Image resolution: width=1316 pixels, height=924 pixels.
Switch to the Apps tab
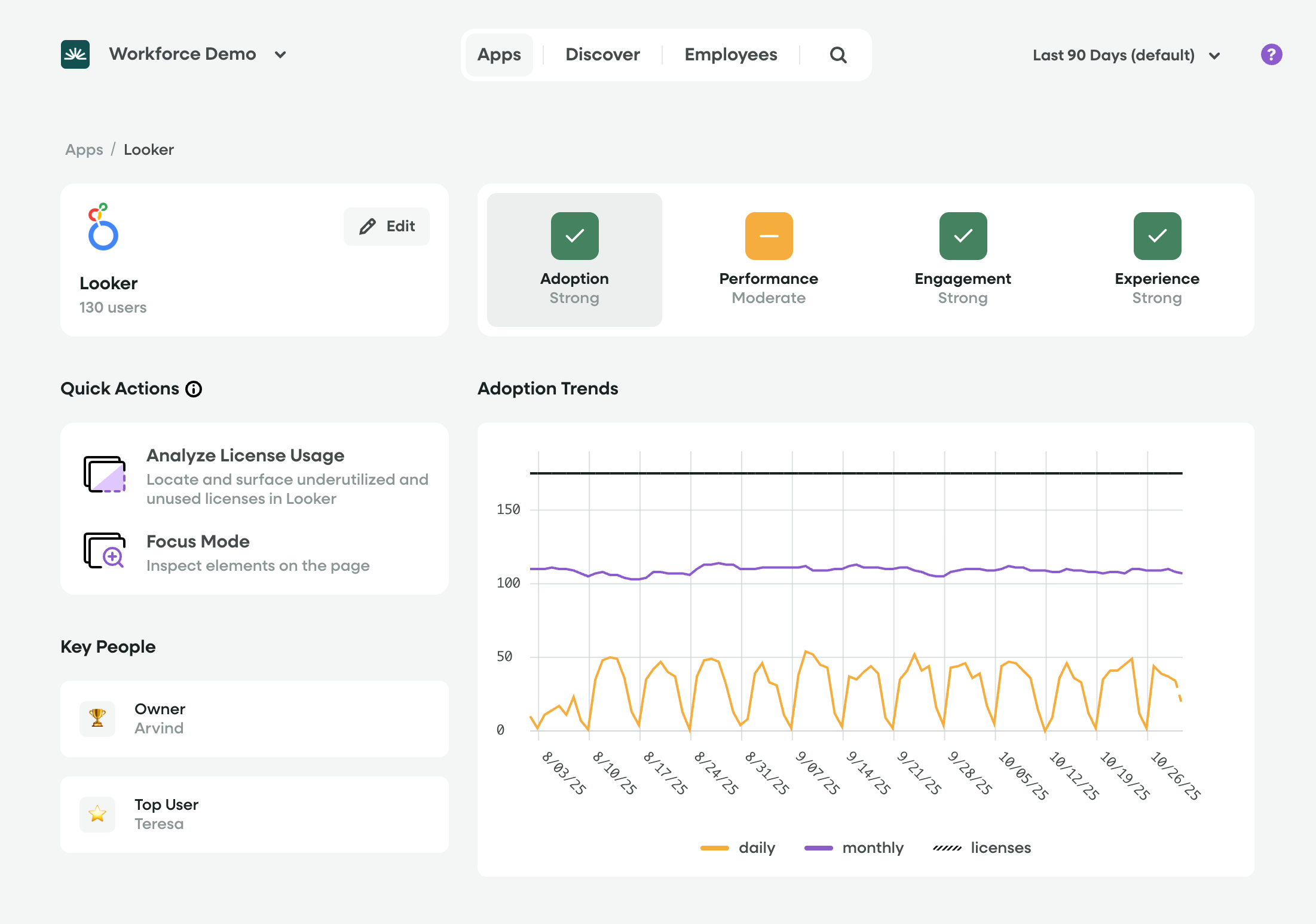(x=499, y=55)
